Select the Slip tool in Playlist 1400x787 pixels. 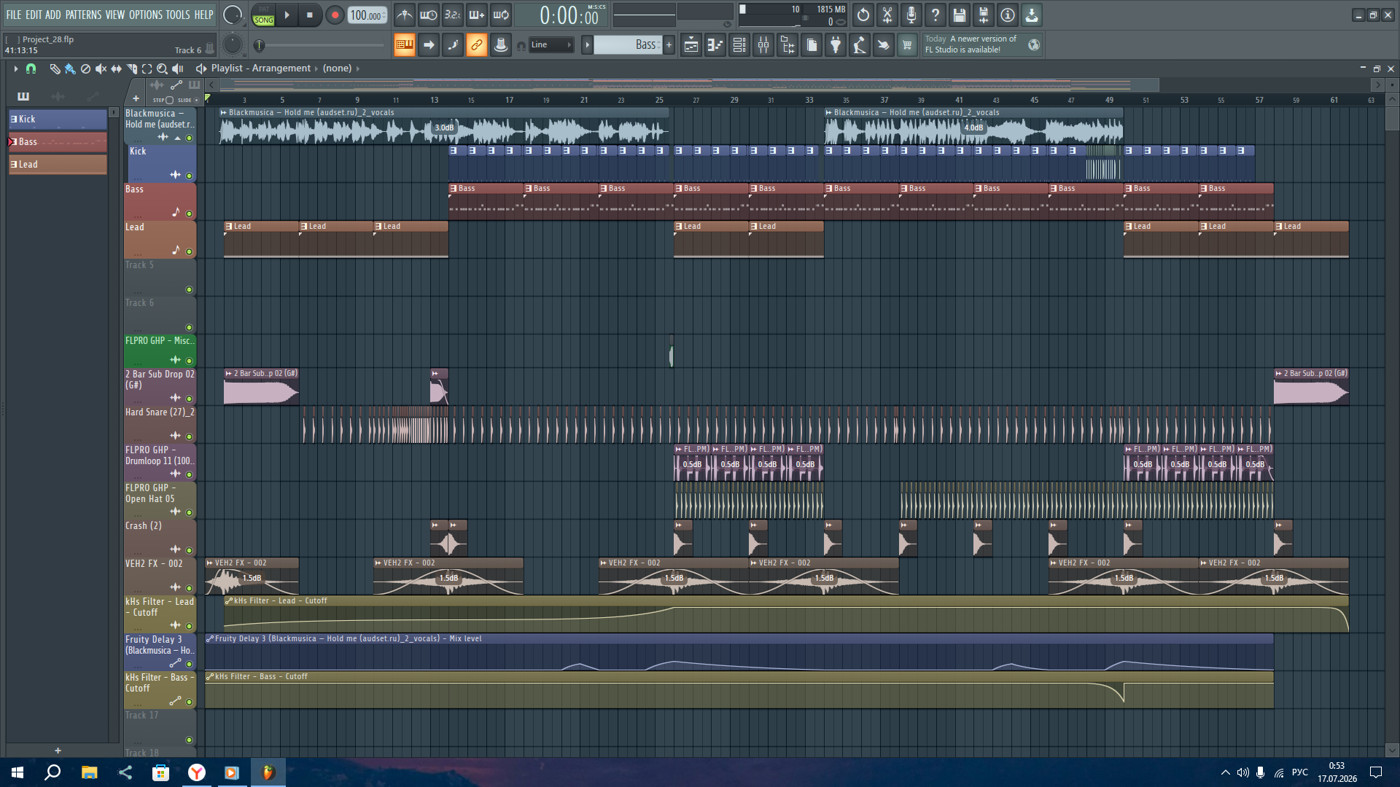[x=116, y=69]
